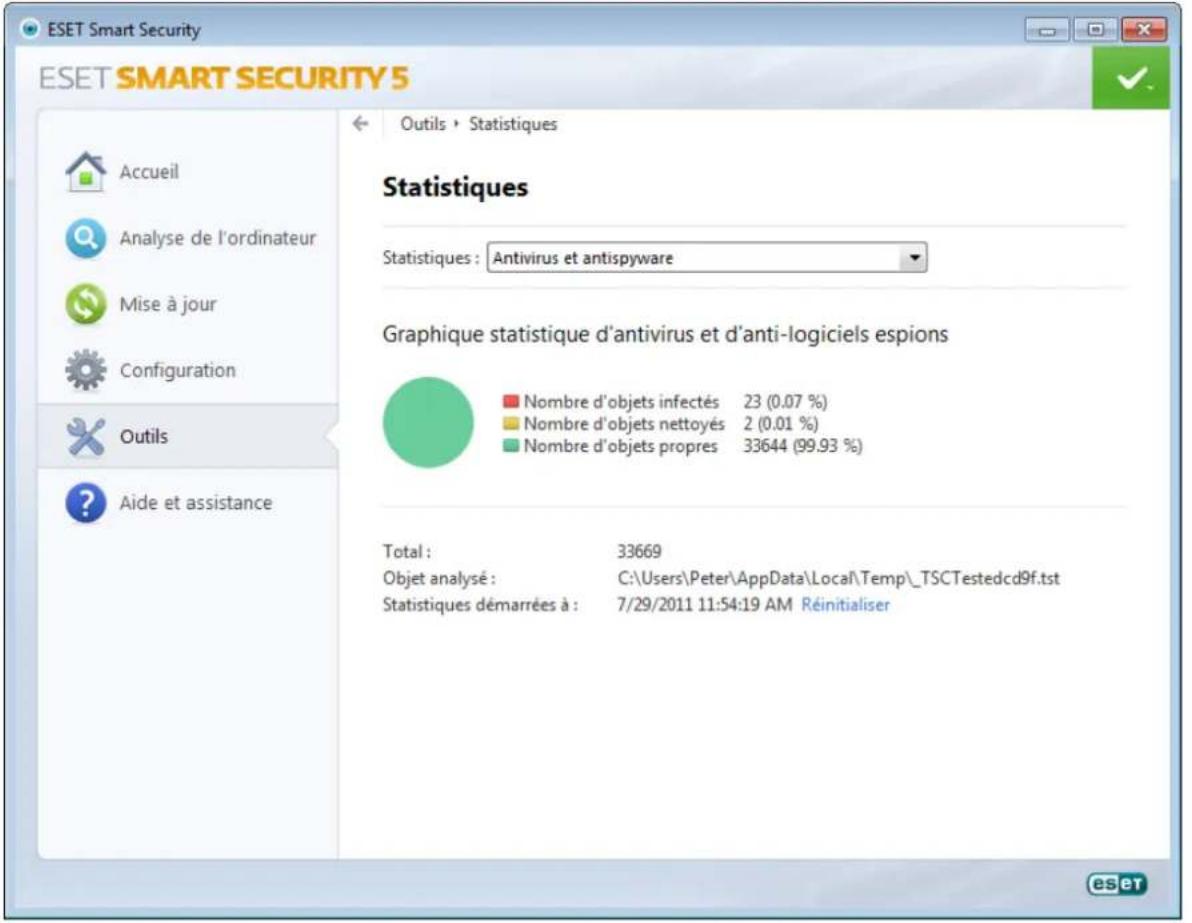Click the Statistiques heading

pos(455,187)
